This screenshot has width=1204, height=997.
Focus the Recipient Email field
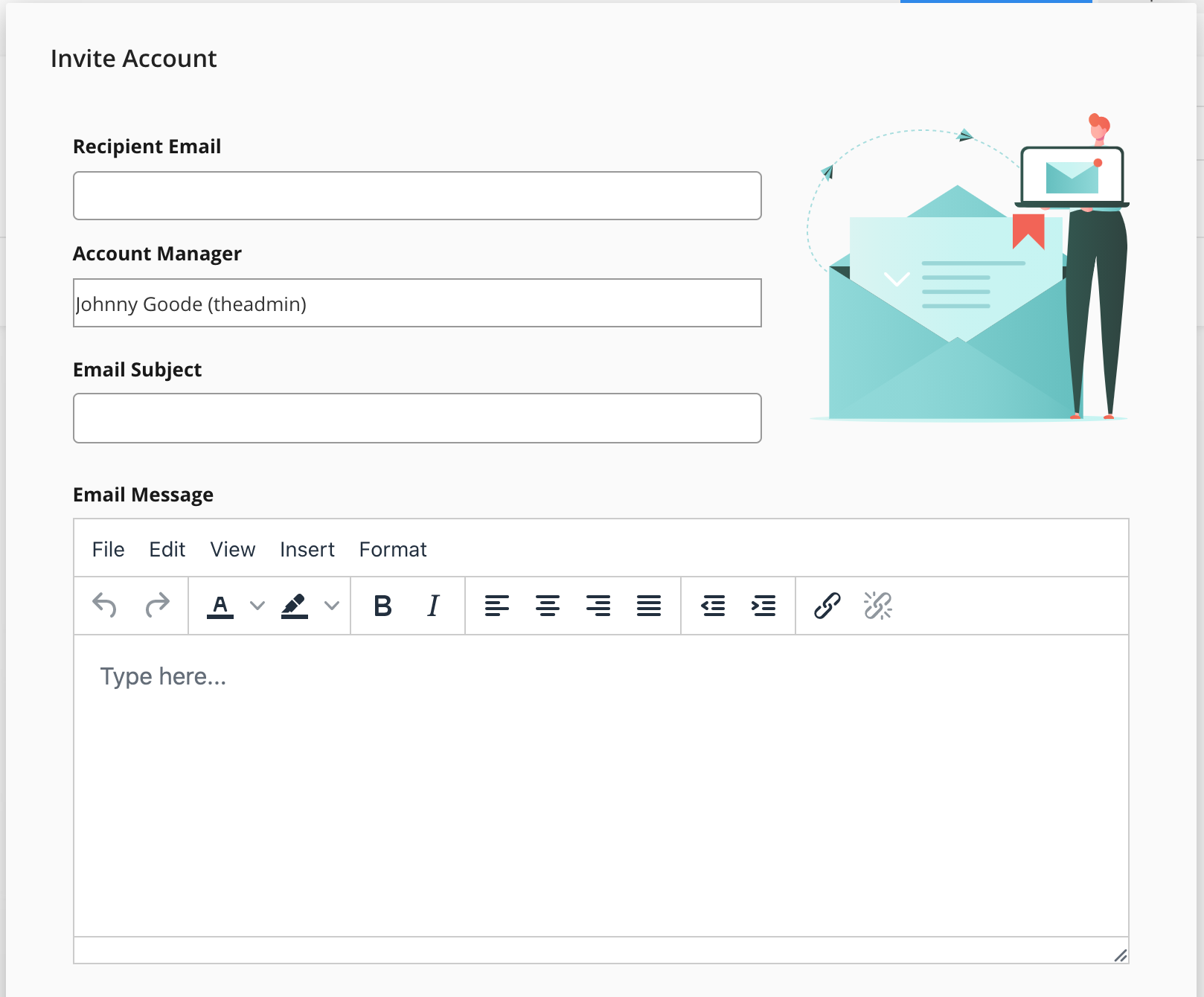[x=417, y=196]
